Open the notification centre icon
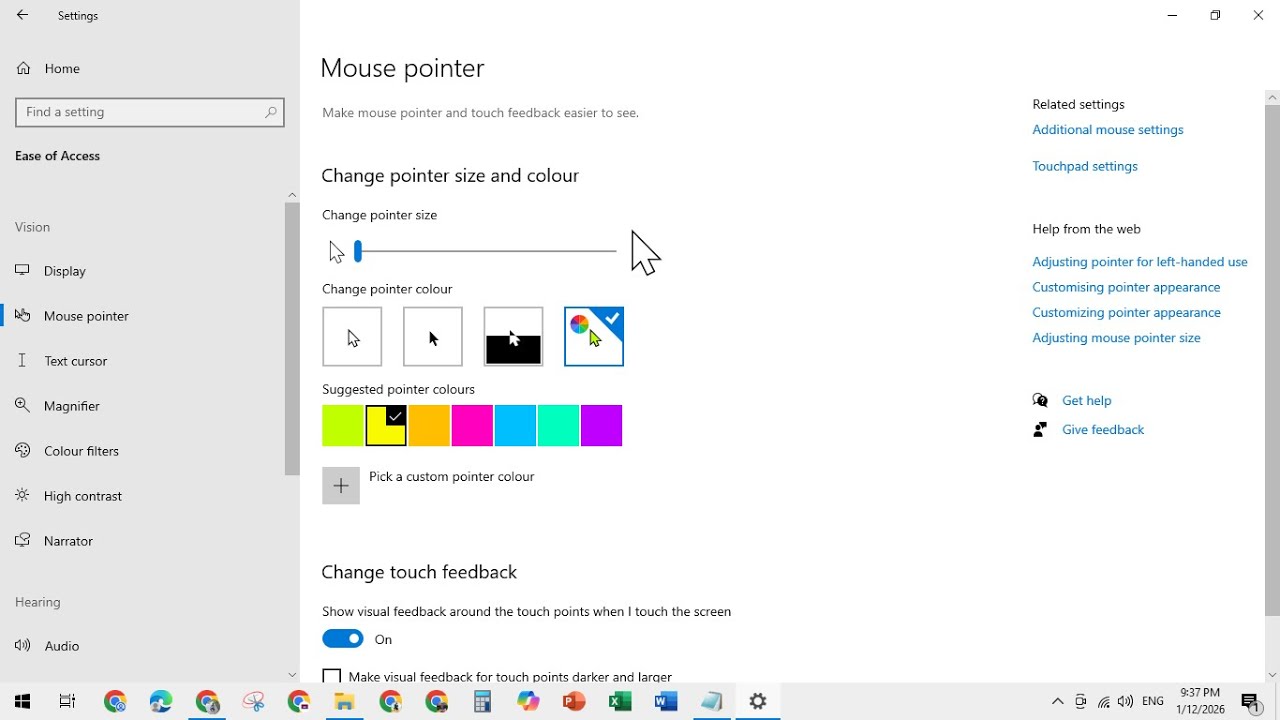This screenshot has width=1280, height=720. click(x=1250, y=702)
